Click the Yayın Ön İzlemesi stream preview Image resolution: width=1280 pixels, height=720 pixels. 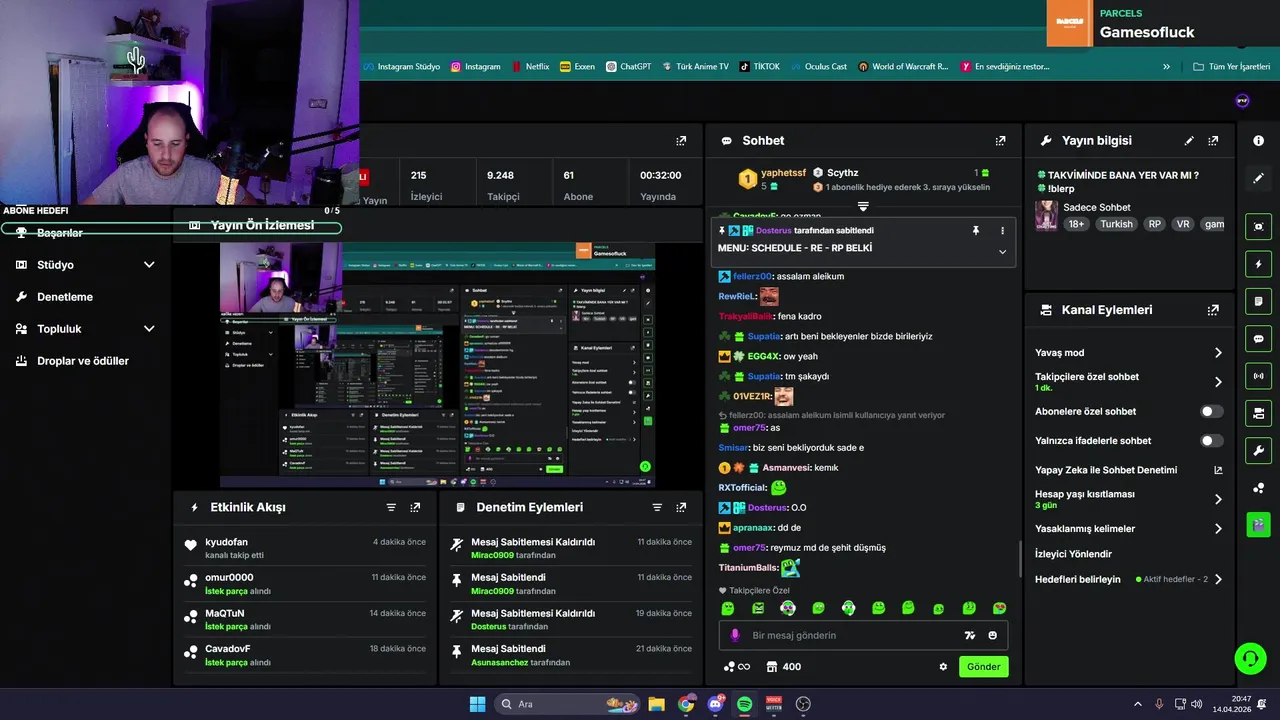coord(437,364)
